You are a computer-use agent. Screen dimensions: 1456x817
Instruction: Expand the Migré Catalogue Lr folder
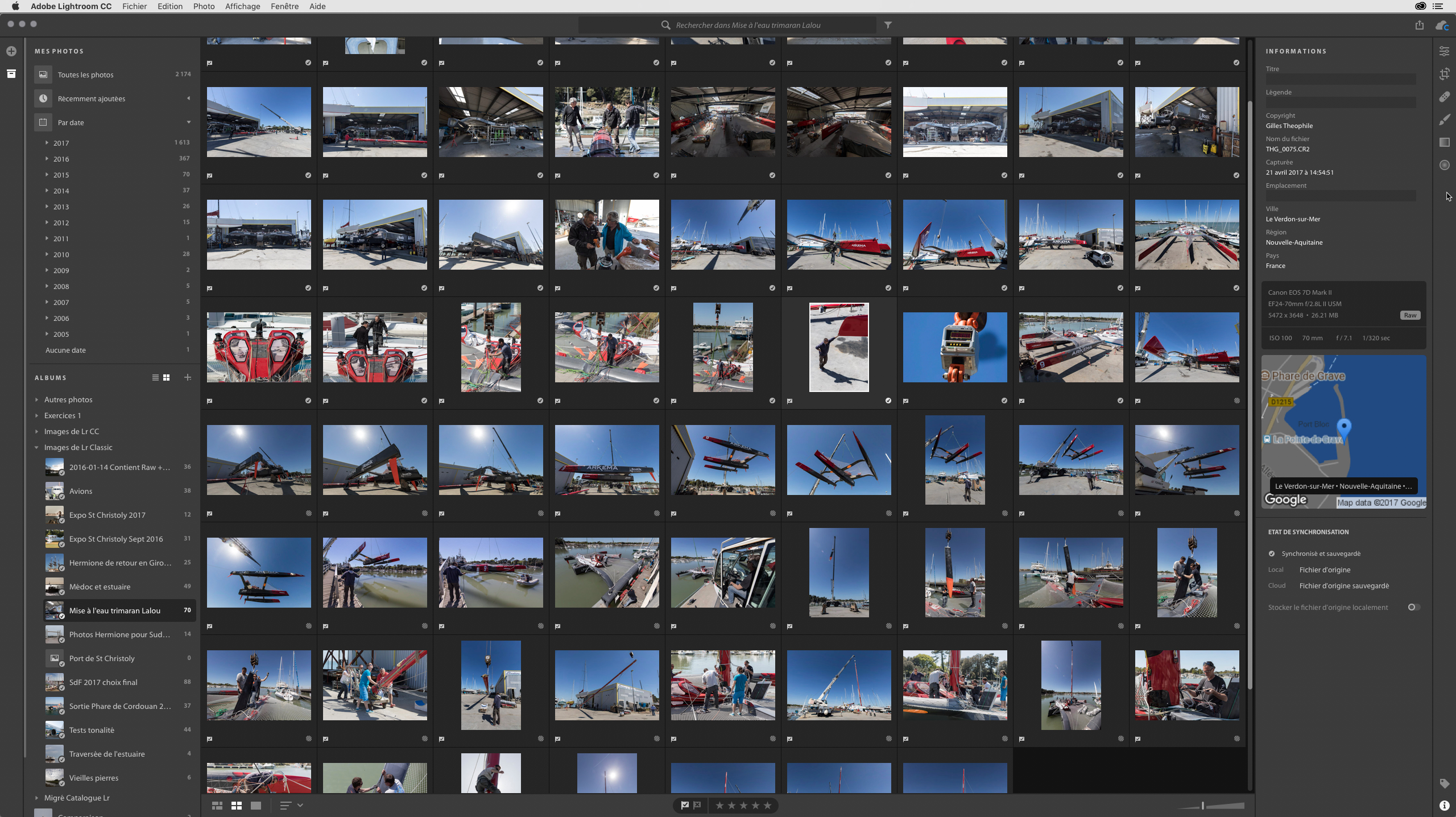(36, 798)
